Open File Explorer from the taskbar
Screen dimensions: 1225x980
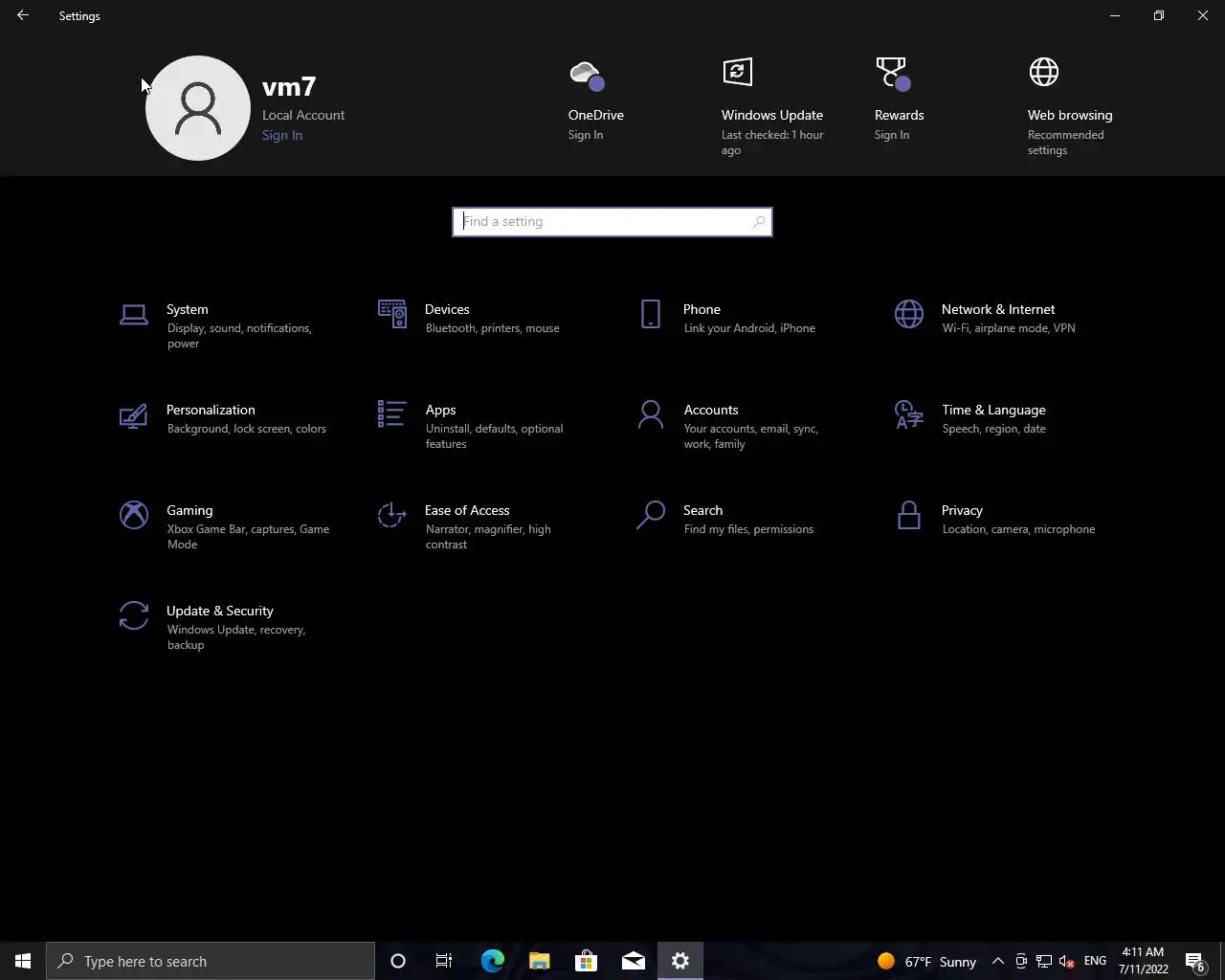click(540, 961)
